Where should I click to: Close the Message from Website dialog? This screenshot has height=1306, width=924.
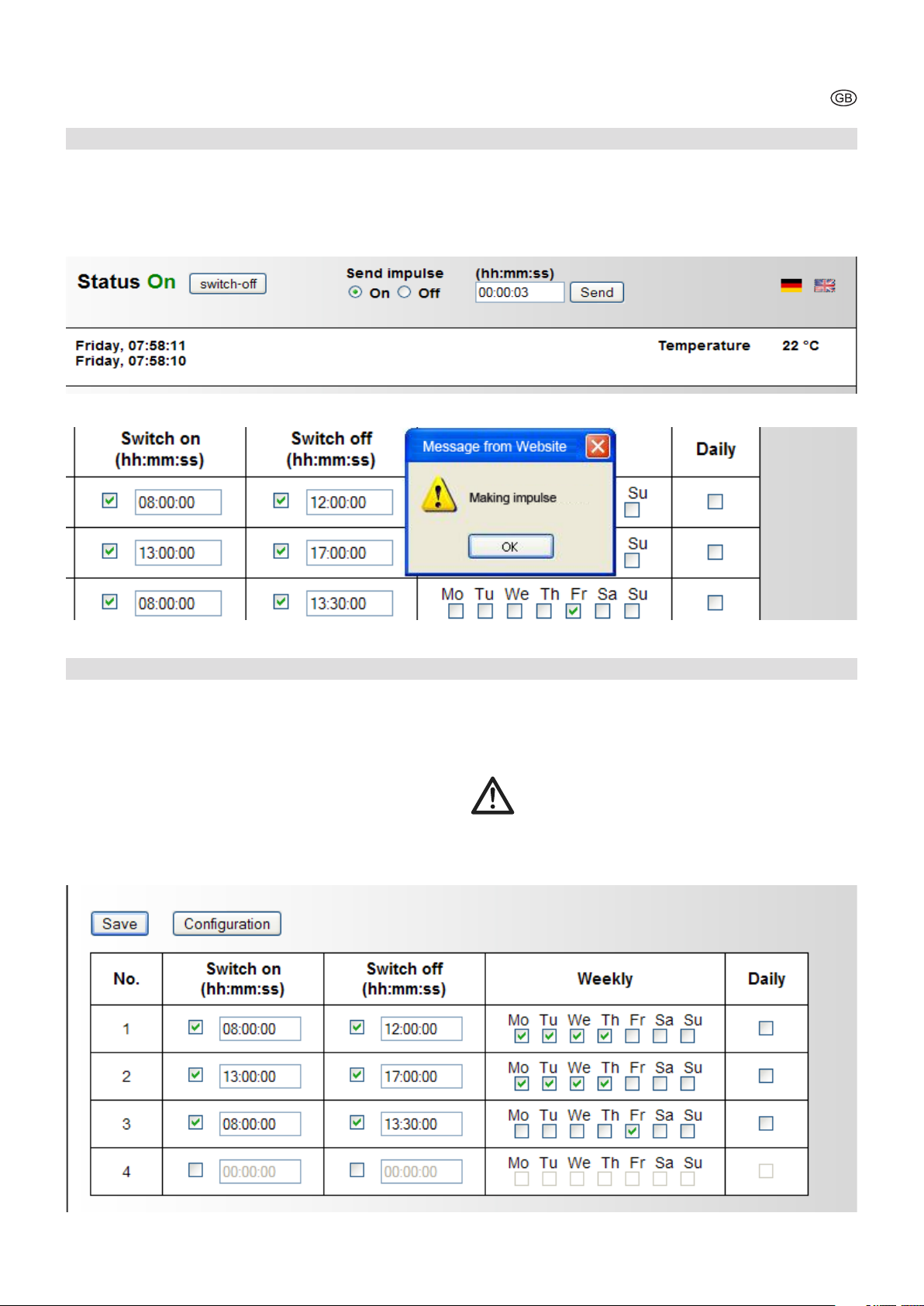(598, 446)
